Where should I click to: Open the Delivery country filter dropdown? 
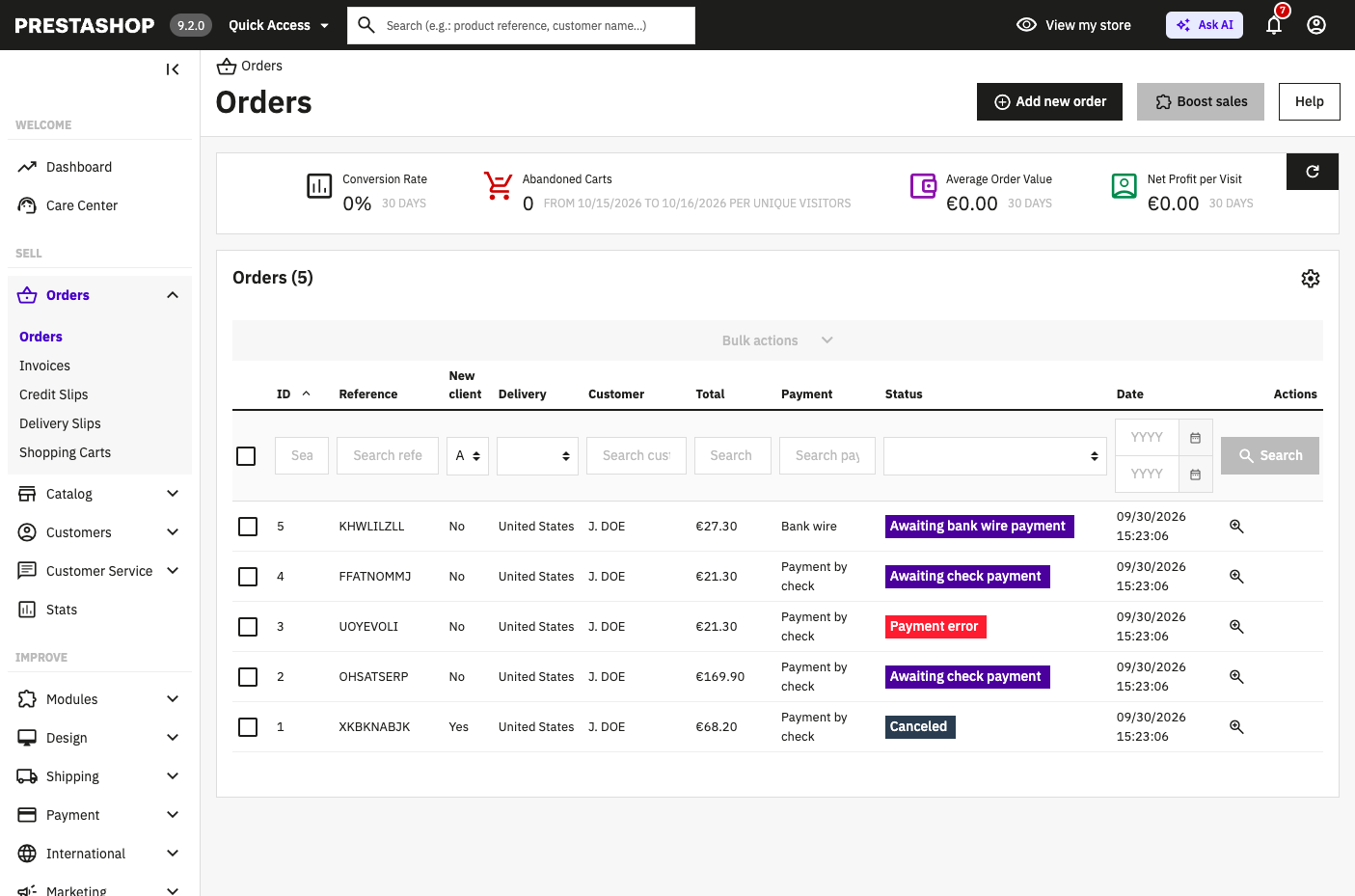(x=537, y=456)
